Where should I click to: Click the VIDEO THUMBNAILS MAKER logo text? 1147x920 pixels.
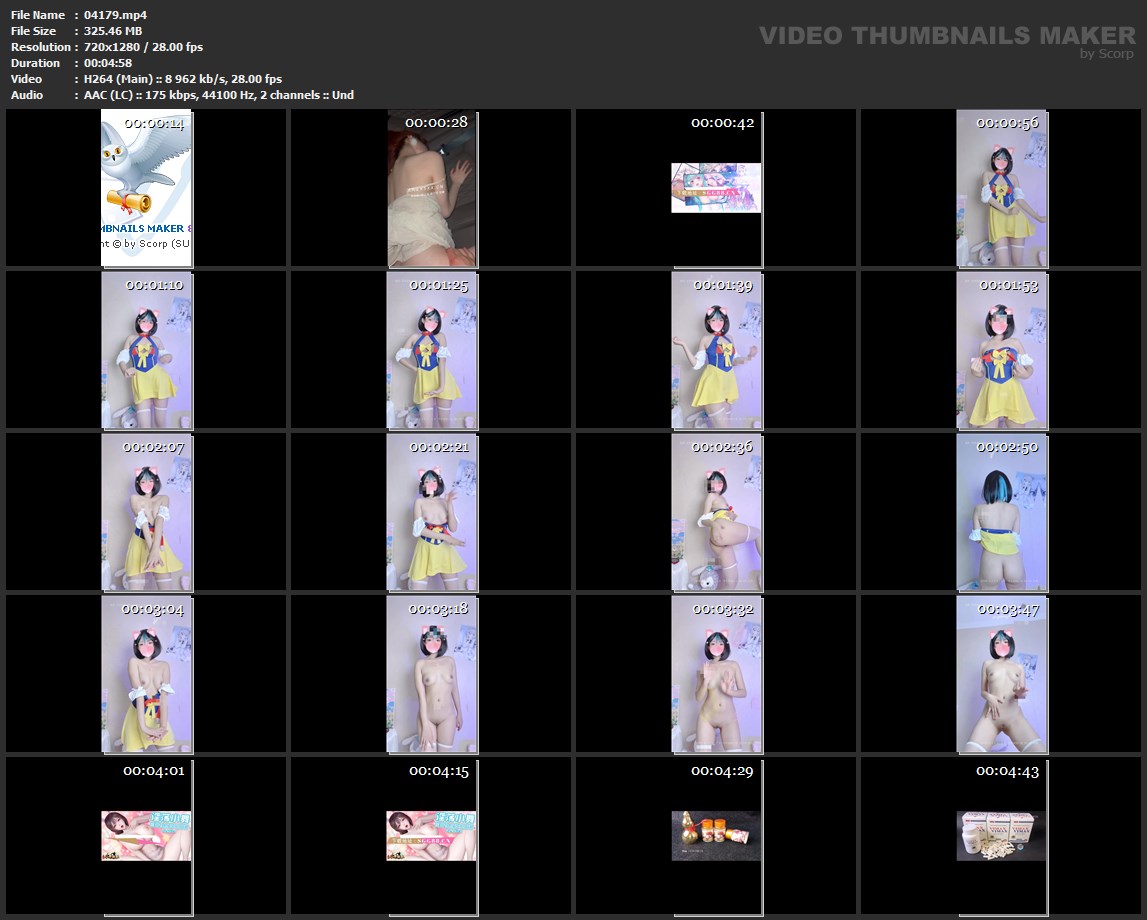(x=946, y=36)
